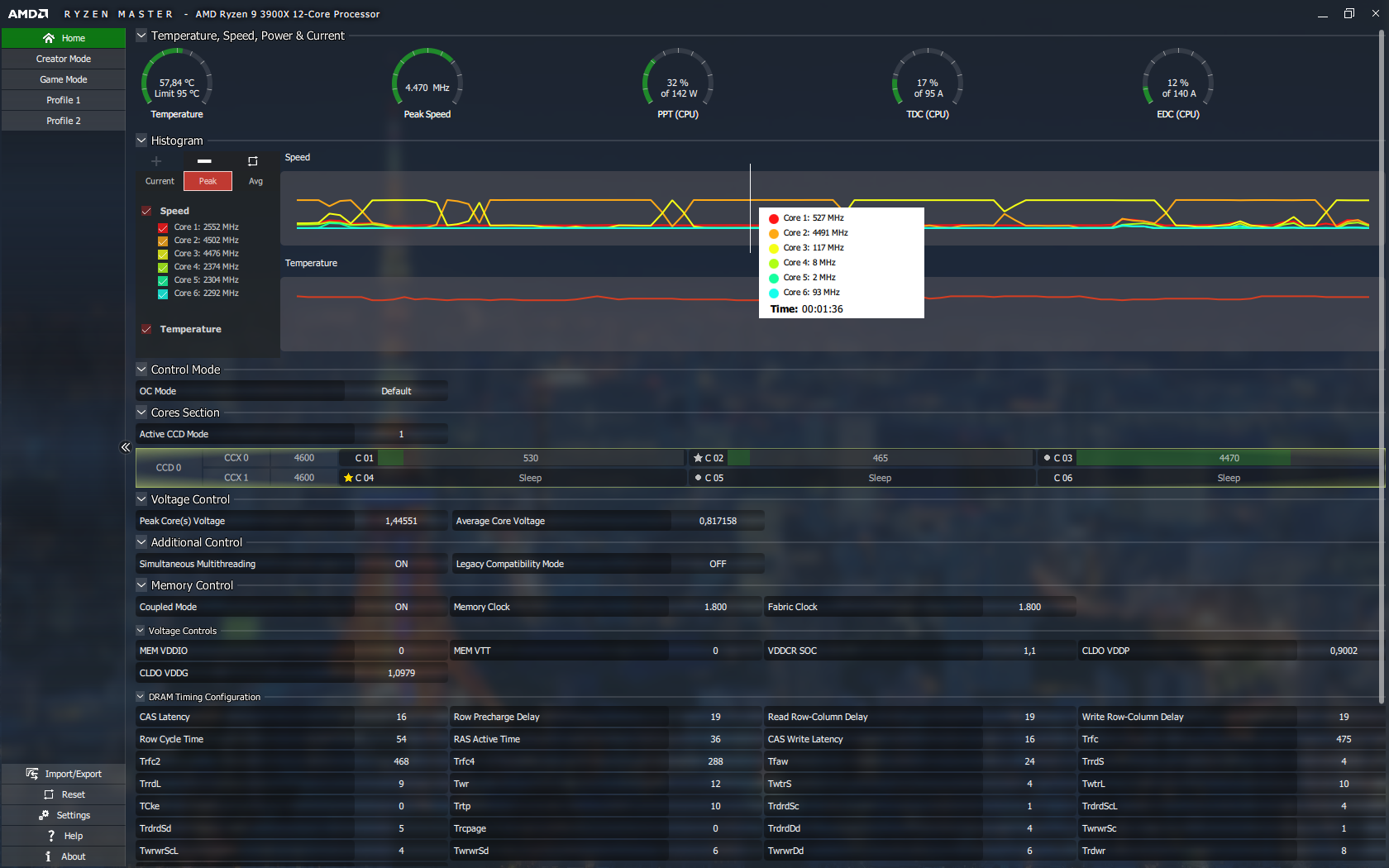Click the C 02 core speed bar
Viewport: 1389px width, 868px height.
tap(881, 458)
